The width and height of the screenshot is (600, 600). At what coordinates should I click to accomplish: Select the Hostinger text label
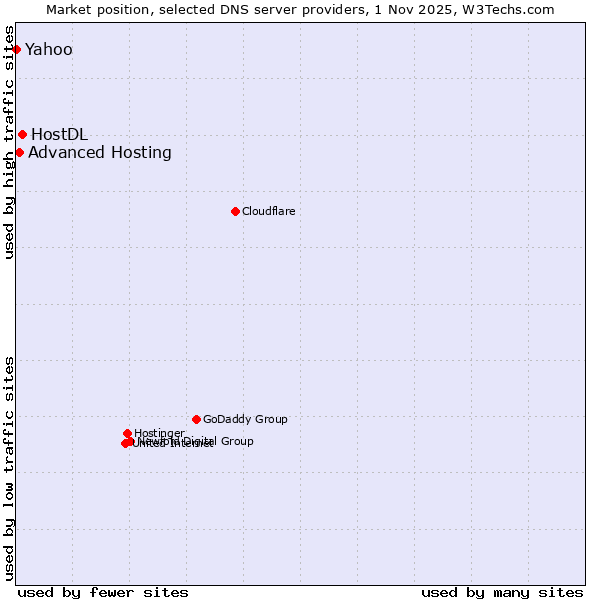click(159, 433)
